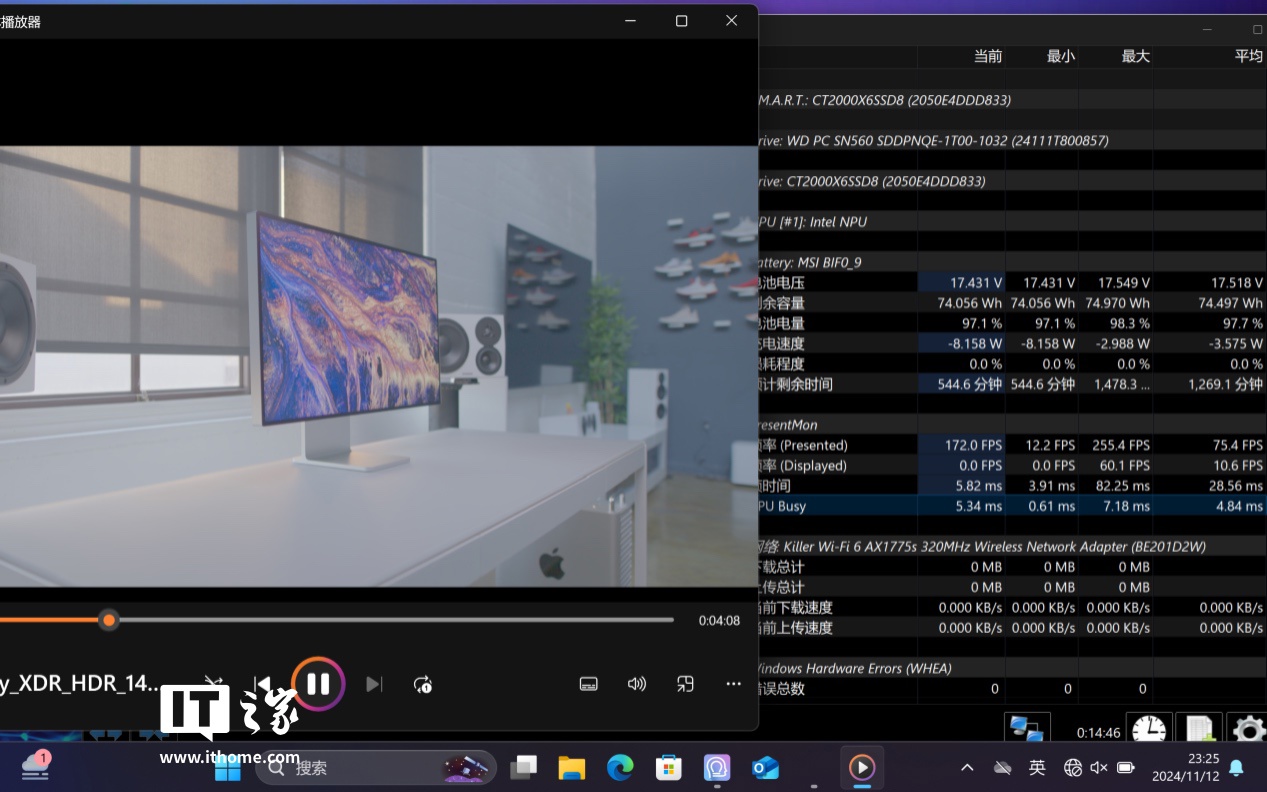1267x792 pixels.
Task: Pause the video playback
Action: pyautogui.click(x=318, y=684)
